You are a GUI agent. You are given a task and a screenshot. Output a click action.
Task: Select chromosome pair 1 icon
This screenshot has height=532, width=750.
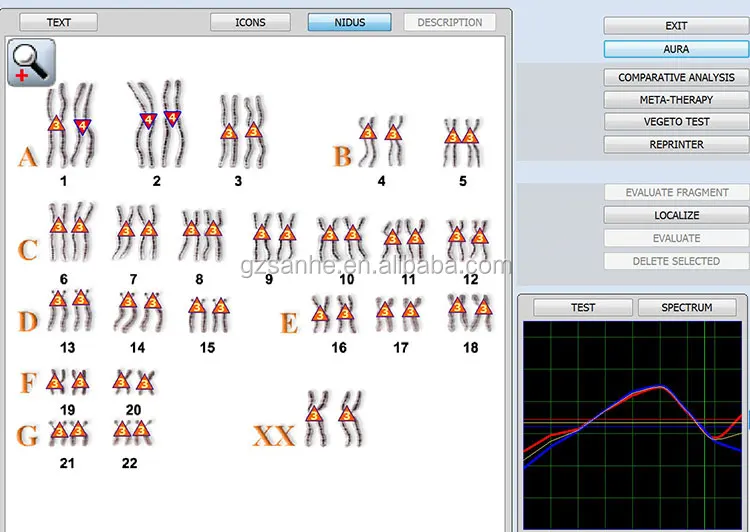click(68, 125)
